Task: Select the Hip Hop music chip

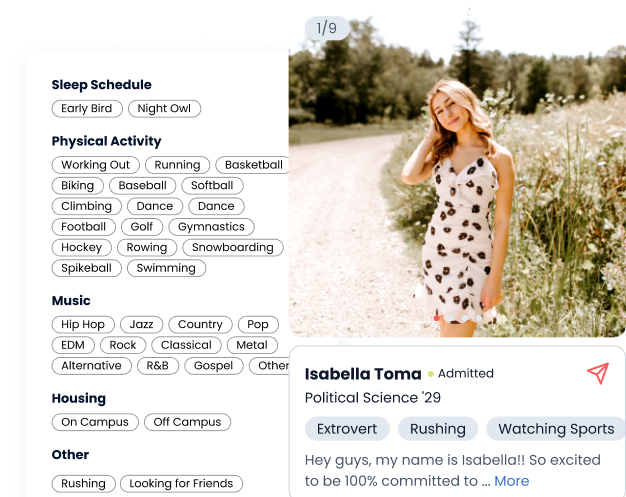Action: 83,325
